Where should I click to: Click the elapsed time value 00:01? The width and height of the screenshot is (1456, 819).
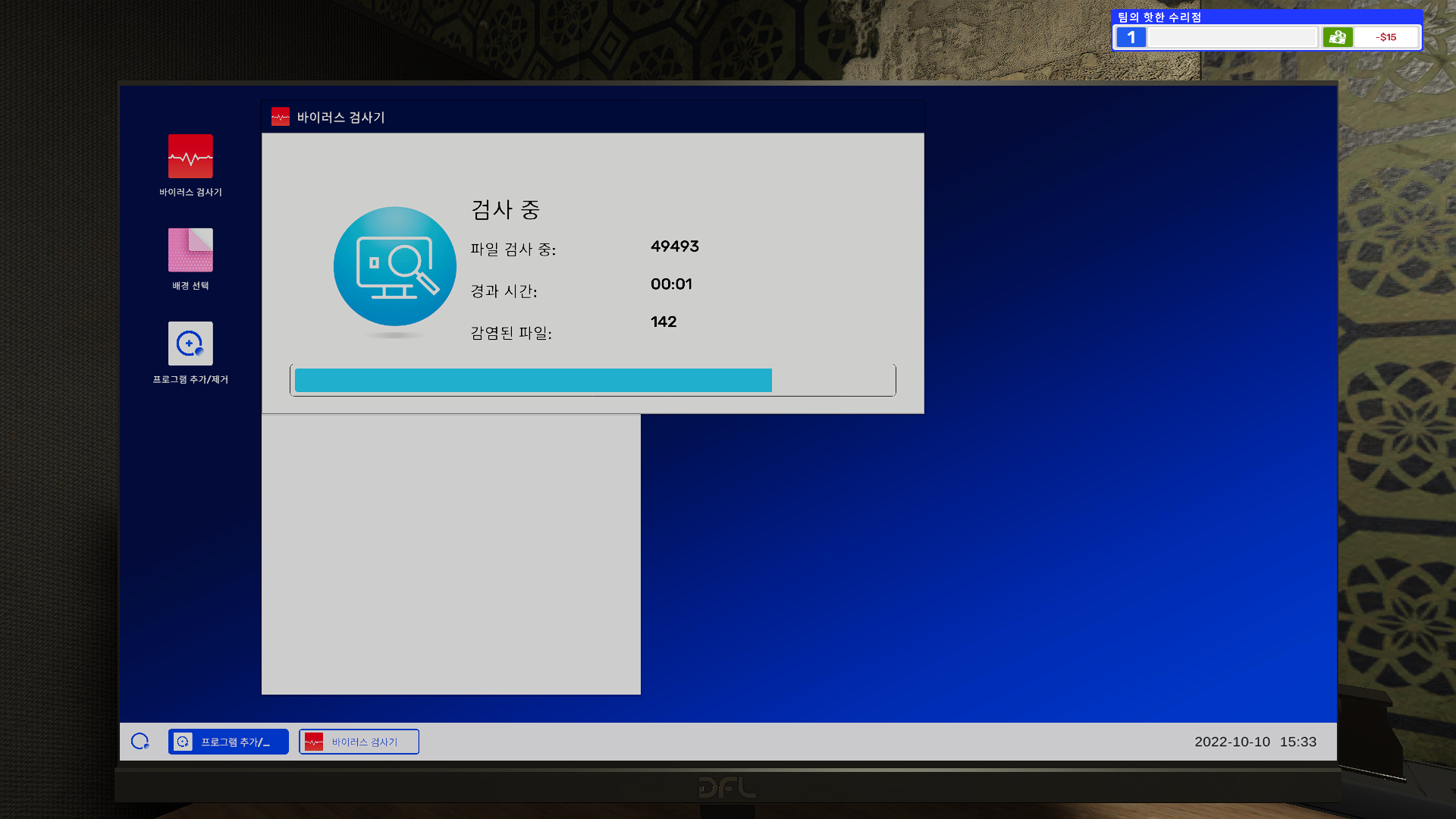click(x=671, y=284)
